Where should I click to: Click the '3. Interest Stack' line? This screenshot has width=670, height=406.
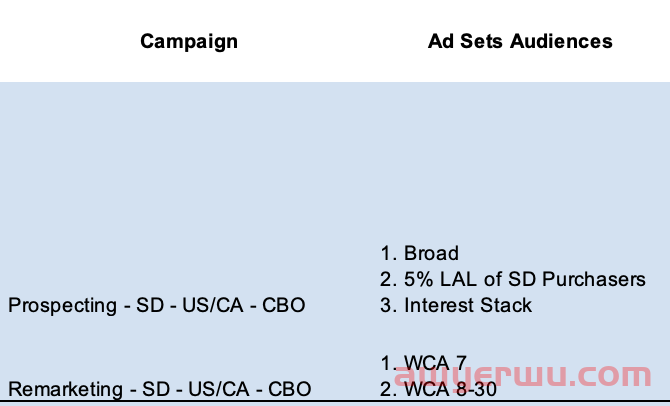click(456, 305)
